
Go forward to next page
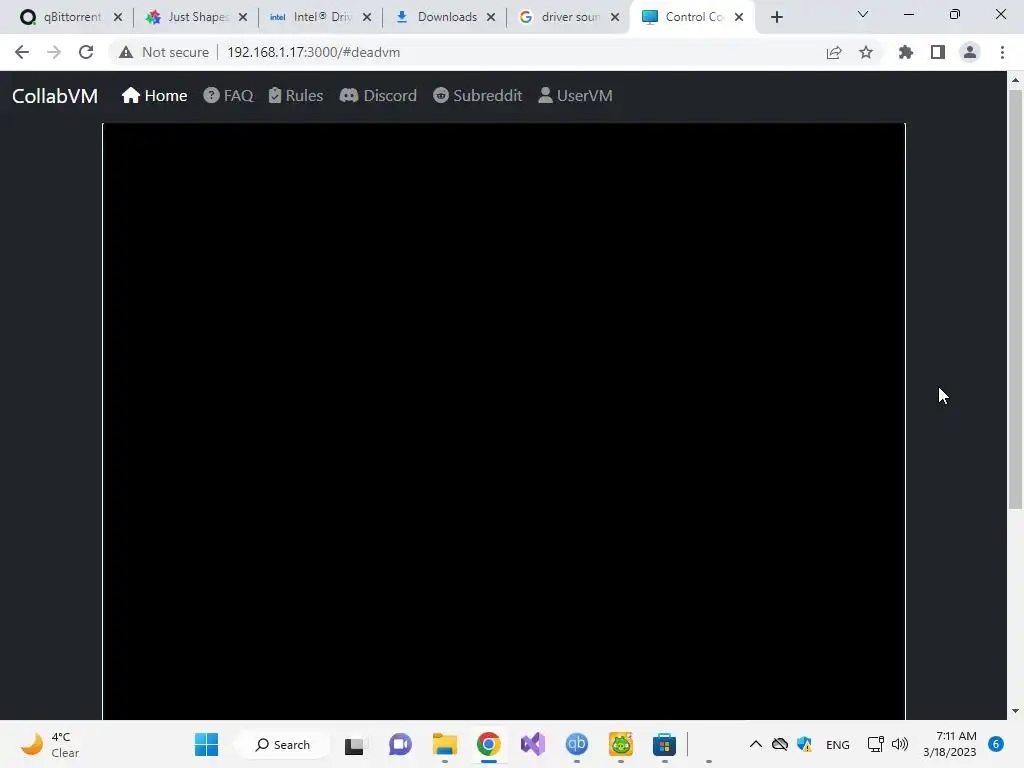coord(54,52)
